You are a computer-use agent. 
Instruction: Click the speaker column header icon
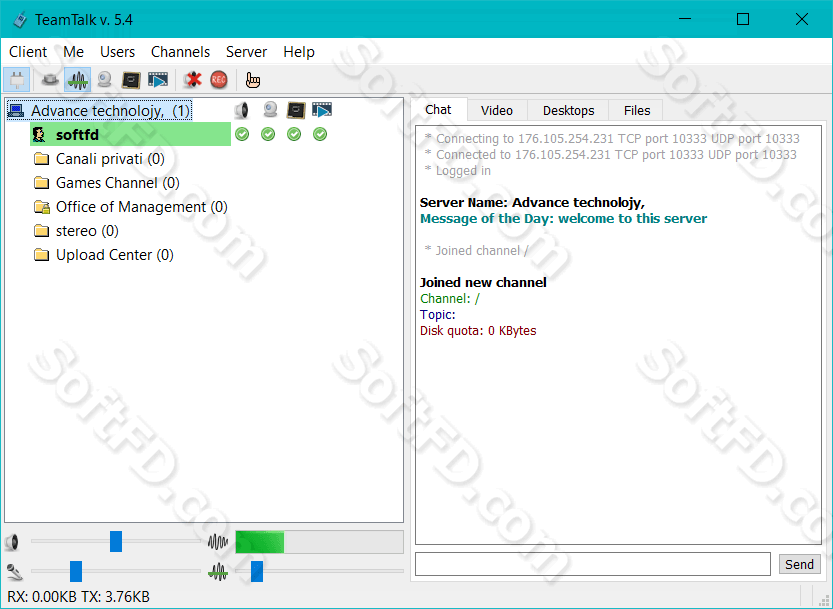pos(242,110)
